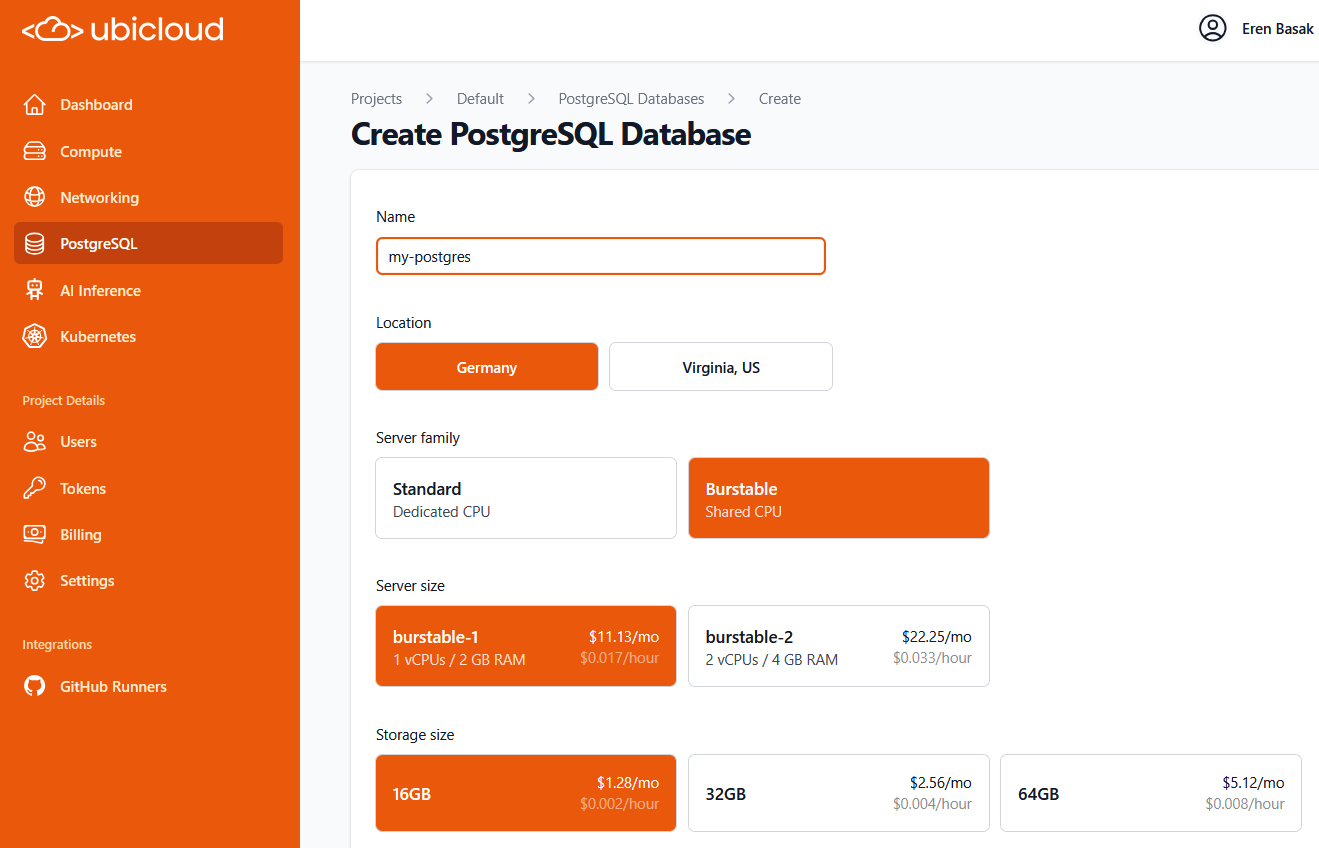Select 32GB storage size

point(839,793)
